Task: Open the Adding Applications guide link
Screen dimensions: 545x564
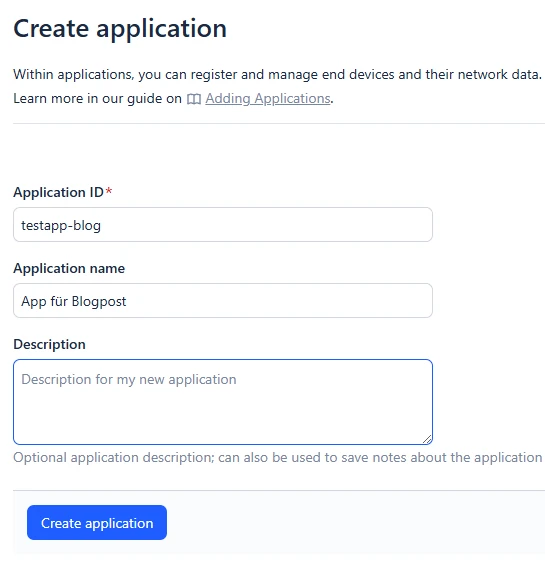Action: (x=268, y=99)
